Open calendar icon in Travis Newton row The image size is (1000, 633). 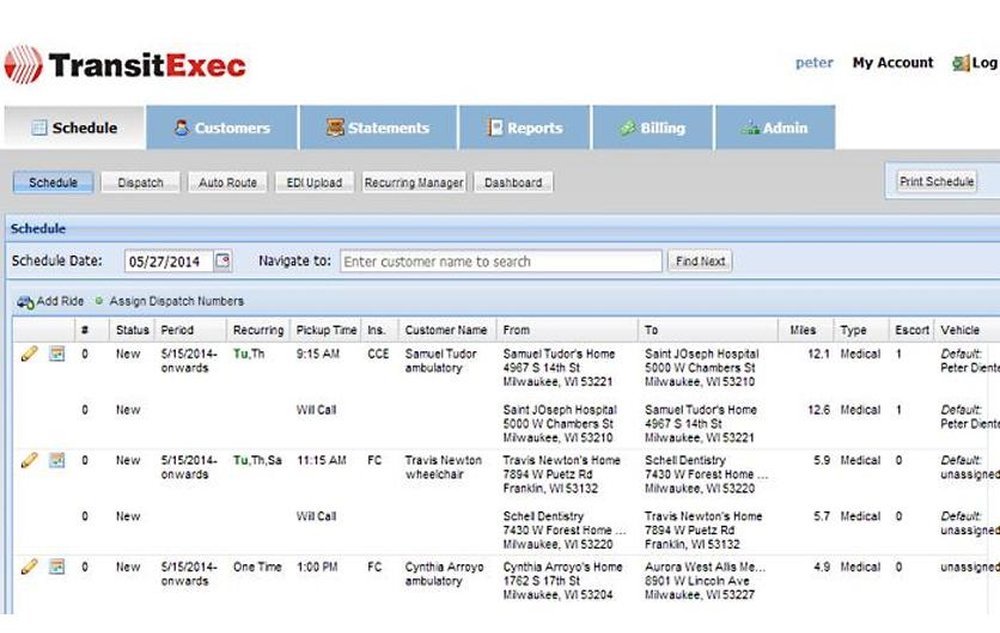pyautogui.click(x=57, y=460)
